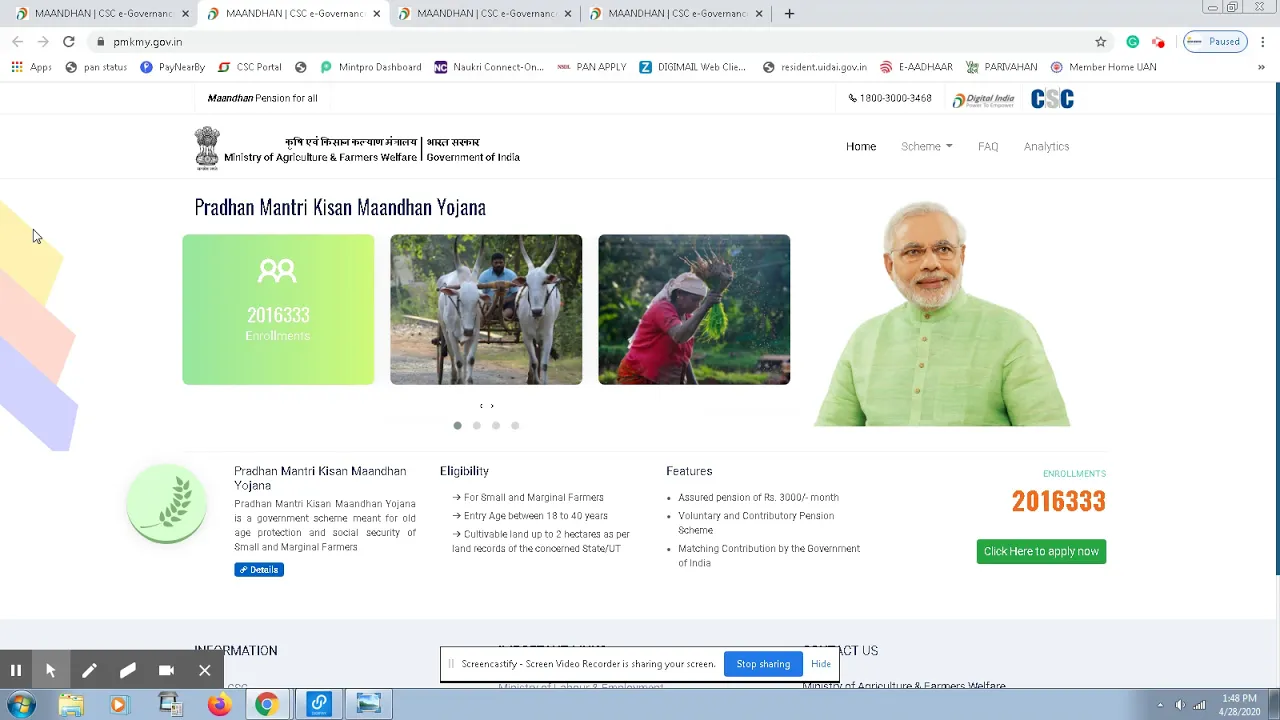The width and height of the screenshot is (1280, 720).
Task: Open the woman farmer paddy image
Action: pyautogui.click(x=694, y=309)
